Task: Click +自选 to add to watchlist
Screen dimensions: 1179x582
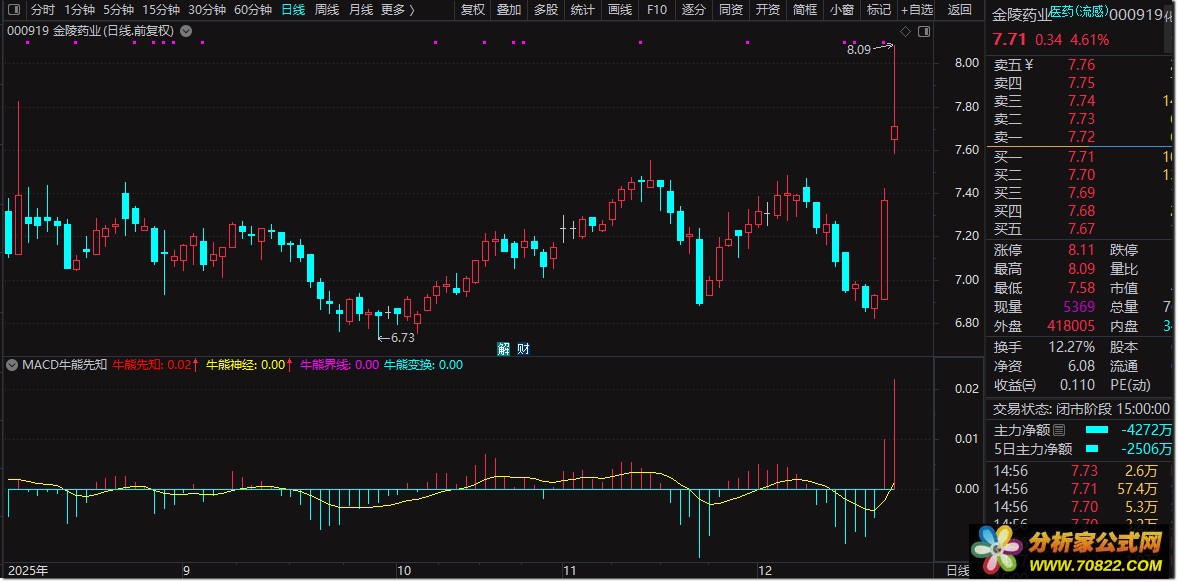Action: (x=916, y=10)
